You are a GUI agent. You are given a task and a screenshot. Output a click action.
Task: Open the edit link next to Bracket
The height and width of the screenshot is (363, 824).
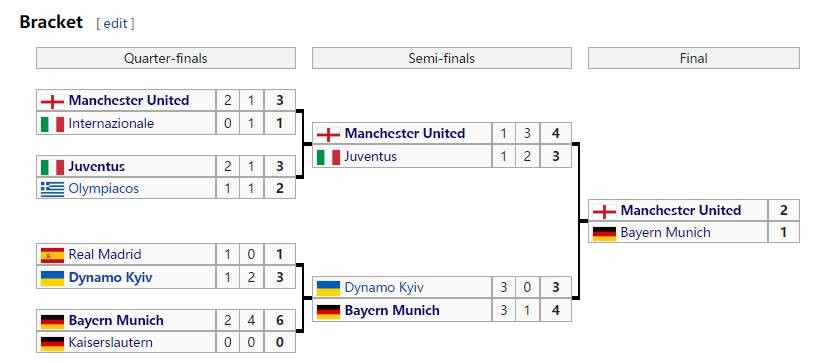[115, 23]
